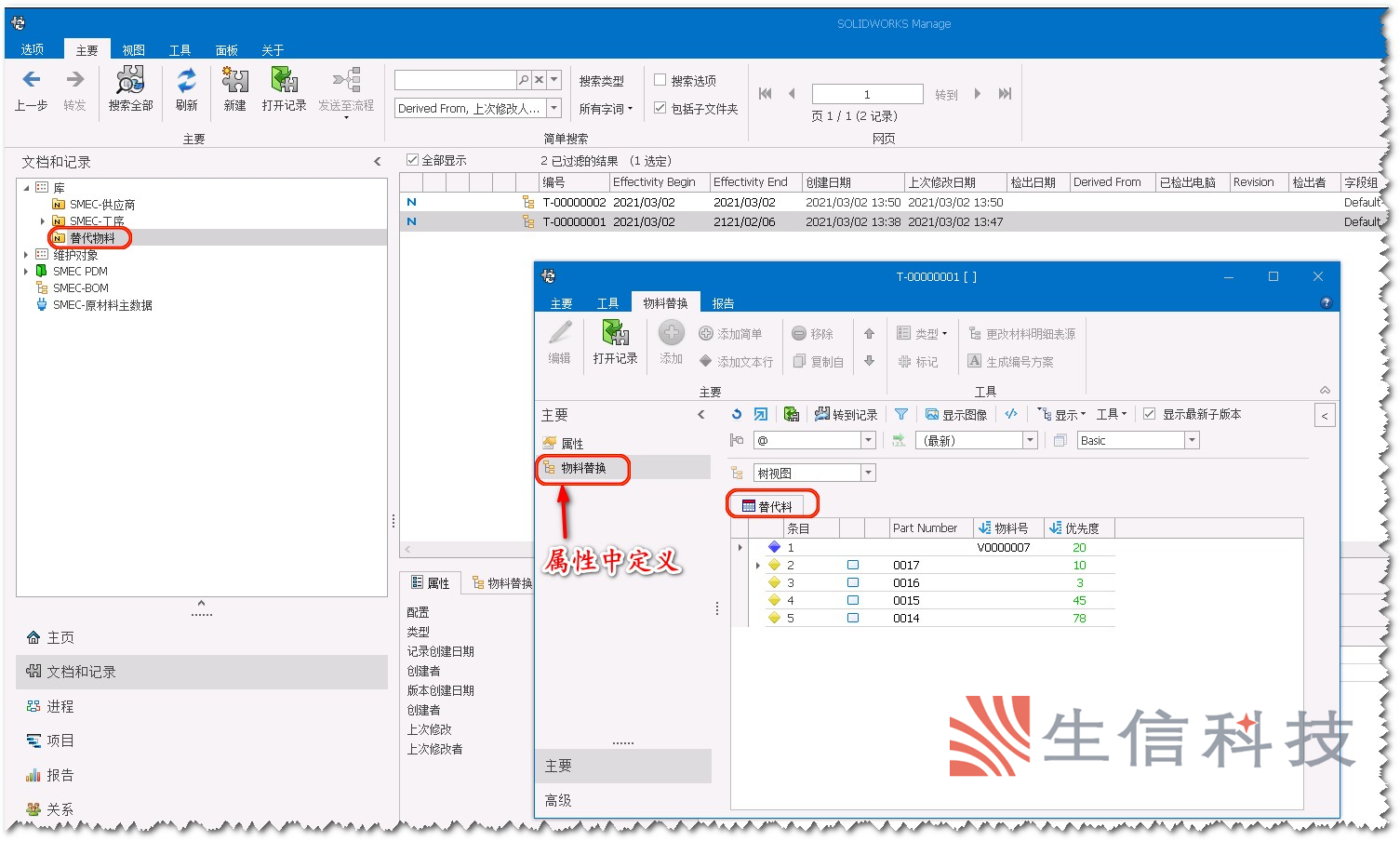This screenshot has width=1400, height=841.
Task: Click the magnifier icon in the search box
Action: point(524,80)
